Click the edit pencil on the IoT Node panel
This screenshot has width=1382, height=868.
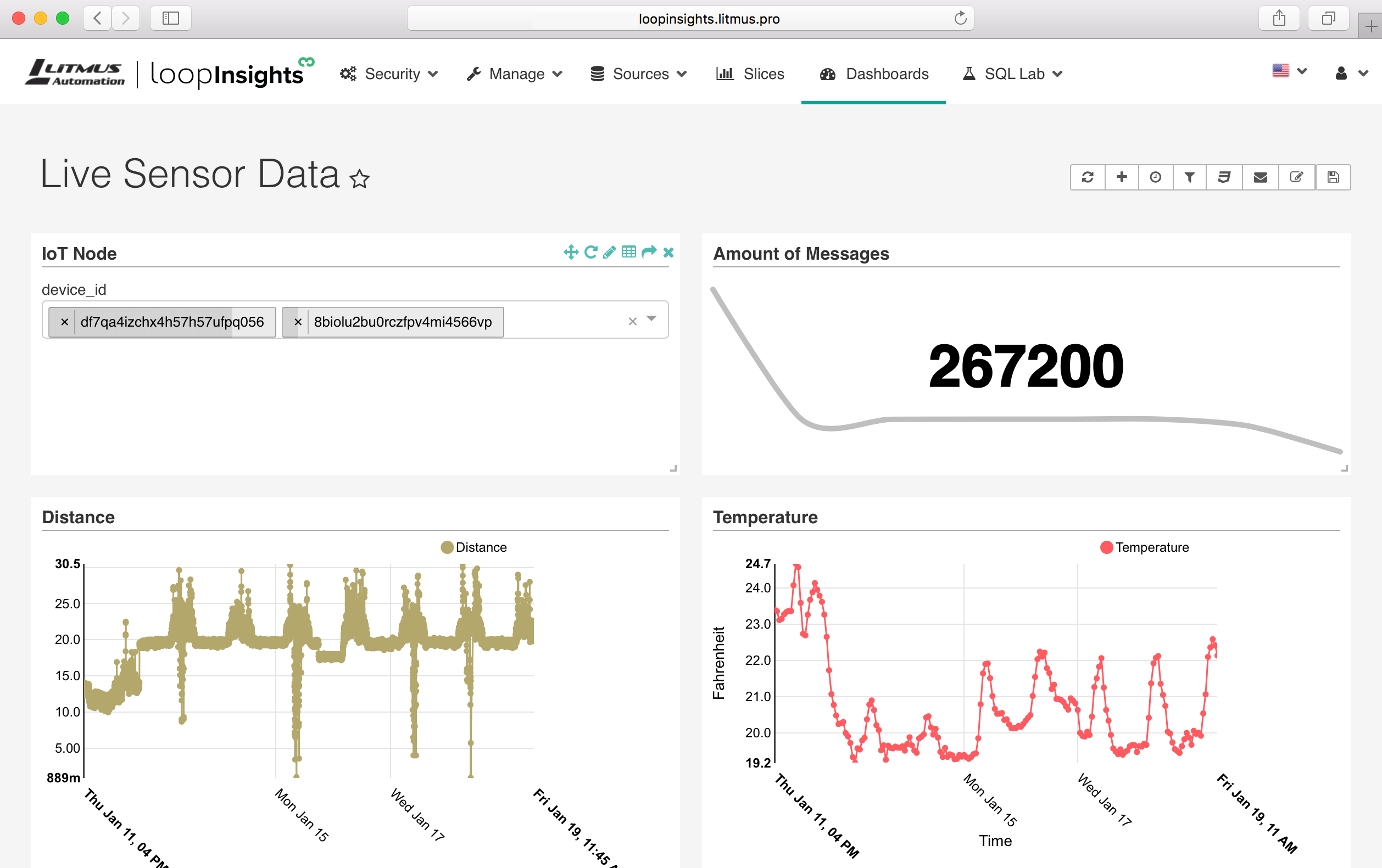click(610, 253)
